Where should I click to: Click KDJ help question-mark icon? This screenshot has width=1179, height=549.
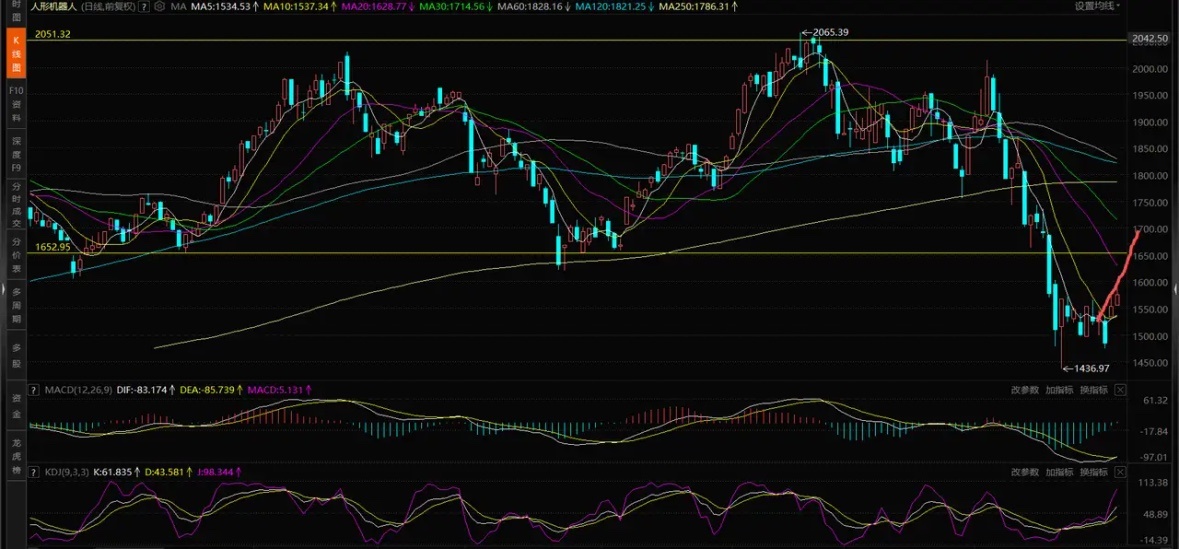33,472
